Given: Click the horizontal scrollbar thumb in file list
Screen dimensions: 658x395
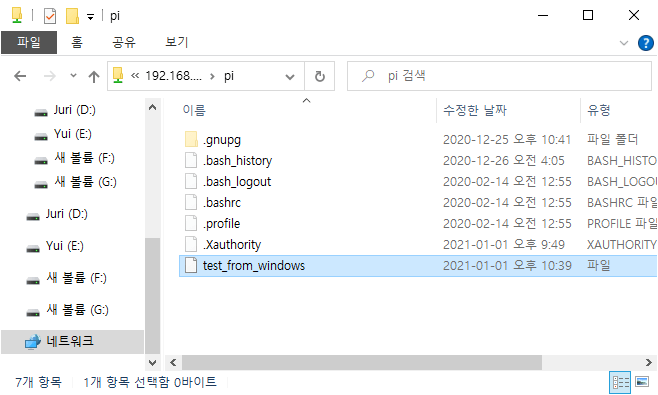Looking at the screenshot, I should point(362,362).
